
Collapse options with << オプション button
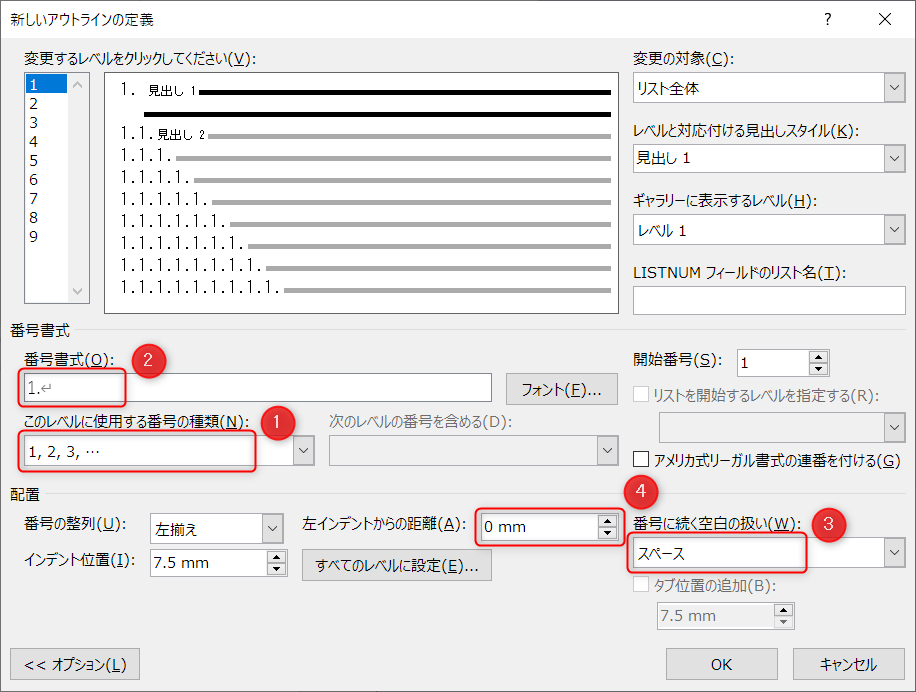point(75,664)
